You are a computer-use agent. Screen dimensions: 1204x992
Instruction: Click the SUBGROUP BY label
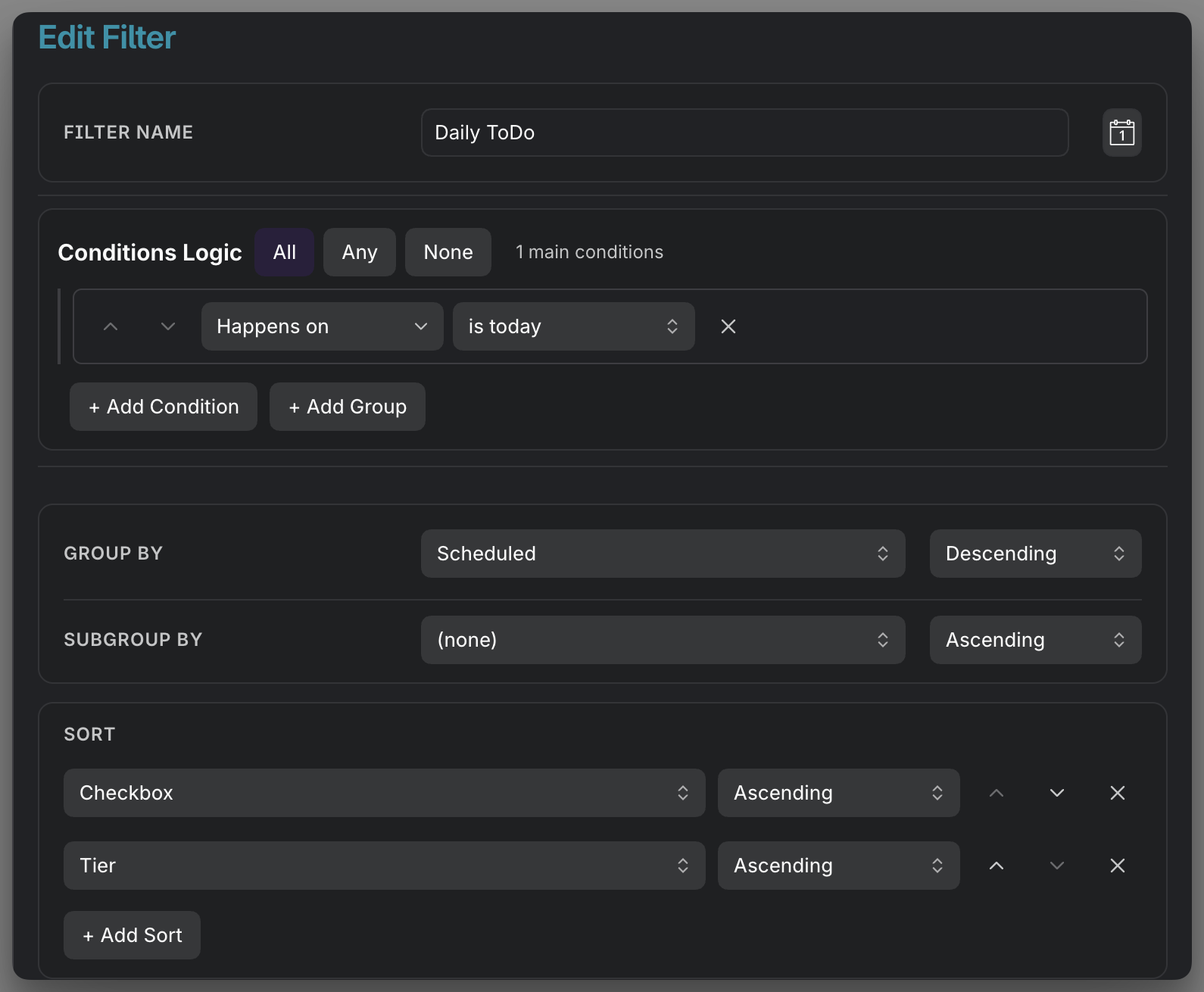[x=133, y=640]
